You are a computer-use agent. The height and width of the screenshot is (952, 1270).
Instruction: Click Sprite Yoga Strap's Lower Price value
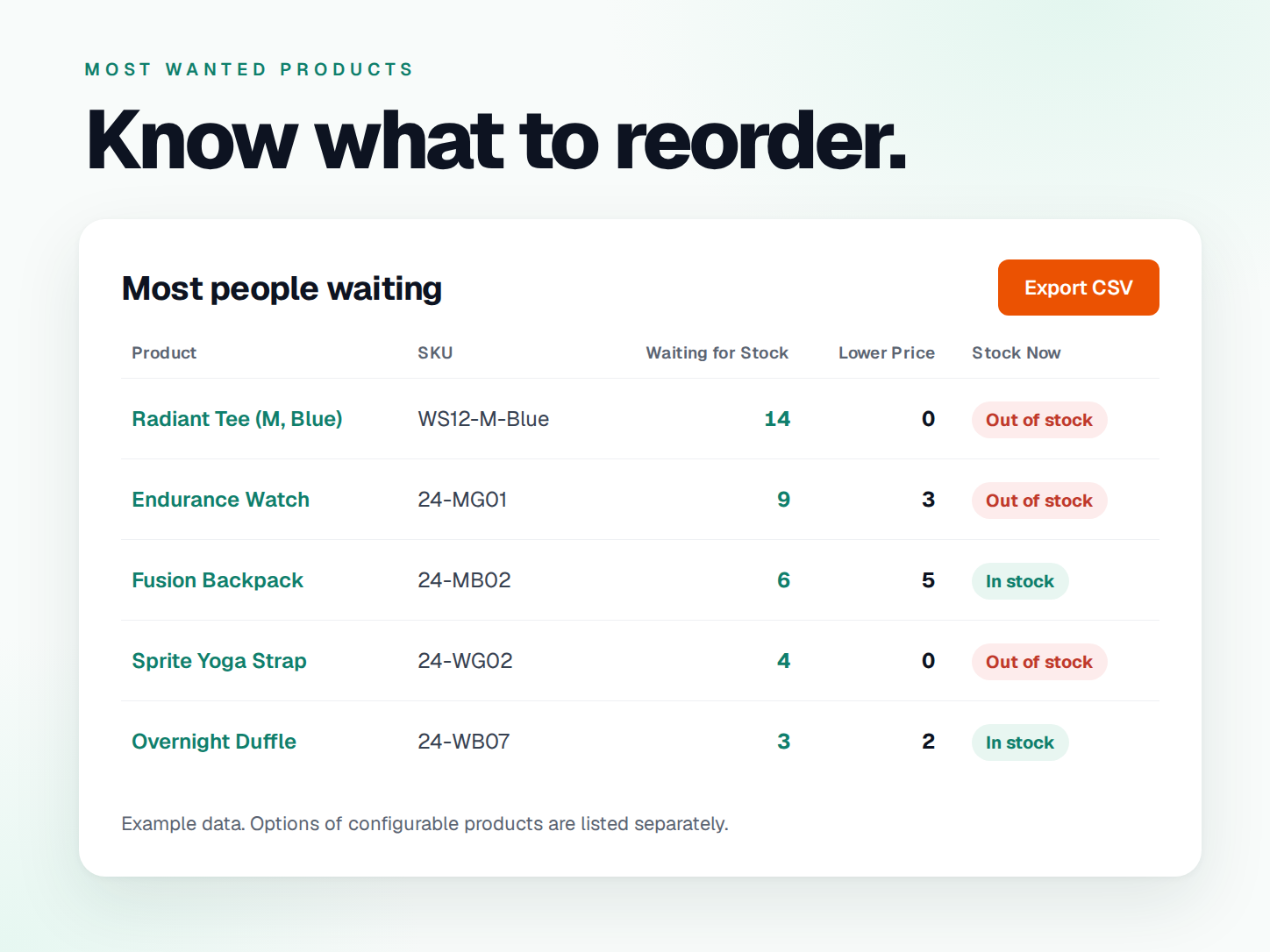click(928, 661)
